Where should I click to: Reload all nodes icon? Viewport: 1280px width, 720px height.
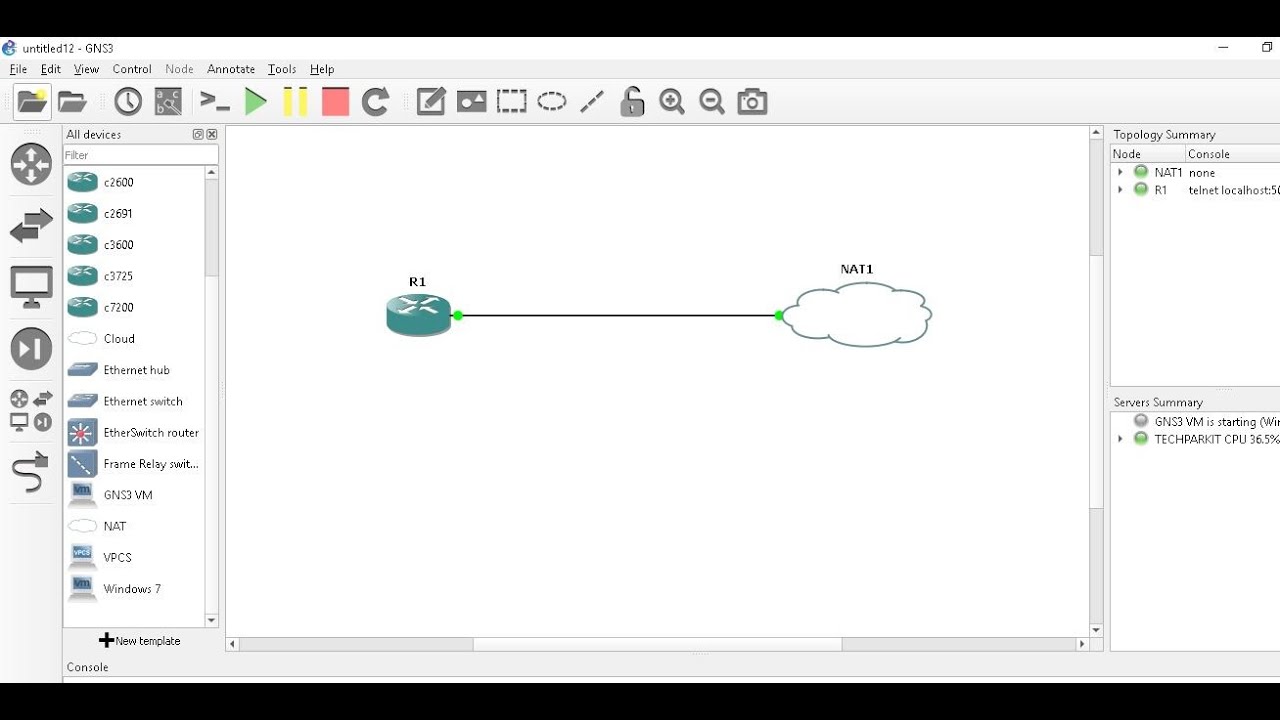375,101
